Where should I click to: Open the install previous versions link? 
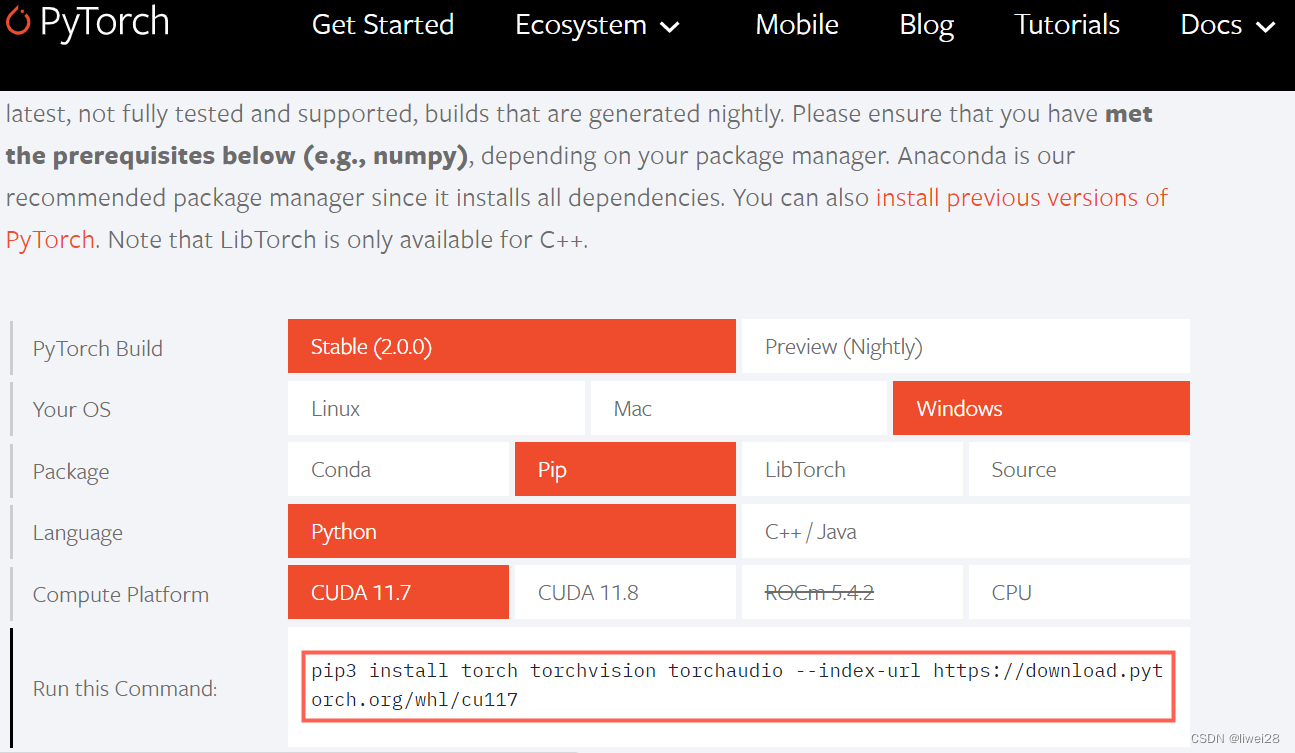tap(1020, 197)
